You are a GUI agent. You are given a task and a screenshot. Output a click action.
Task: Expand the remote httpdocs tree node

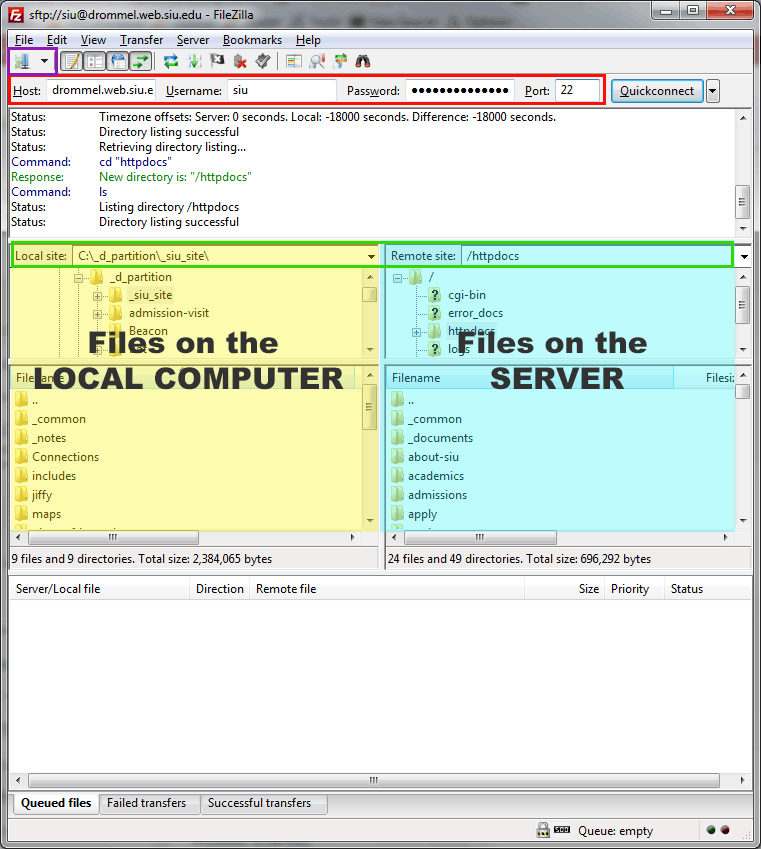417,332
